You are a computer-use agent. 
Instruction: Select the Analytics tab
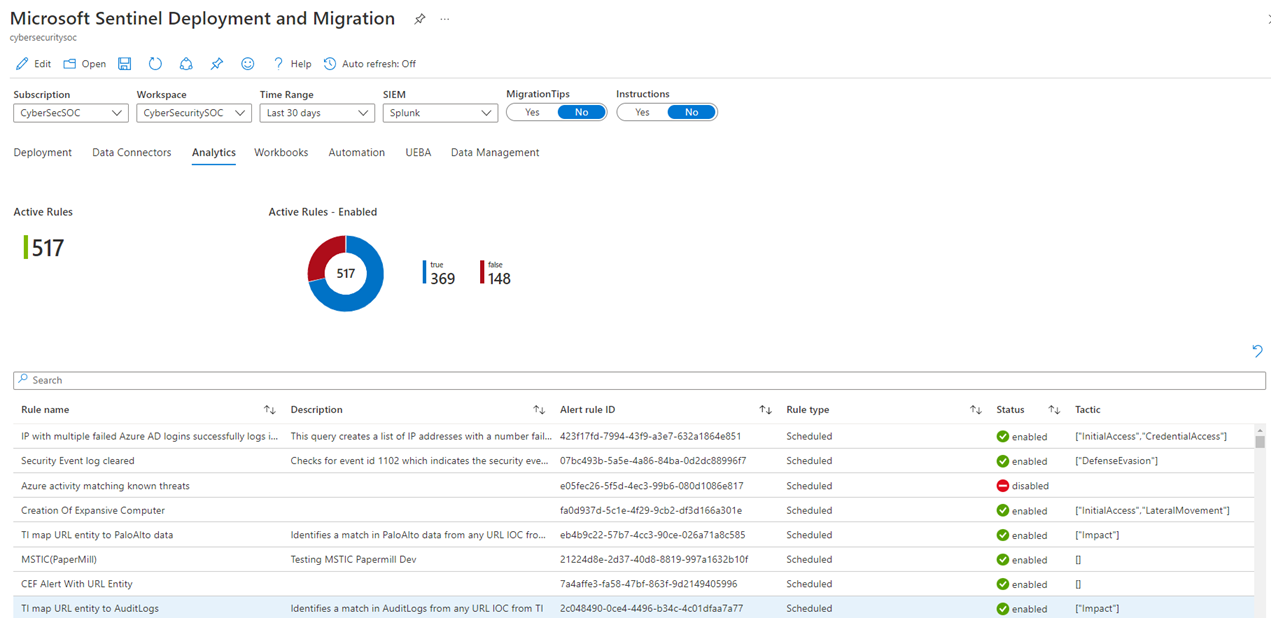[x=214, y=153]
